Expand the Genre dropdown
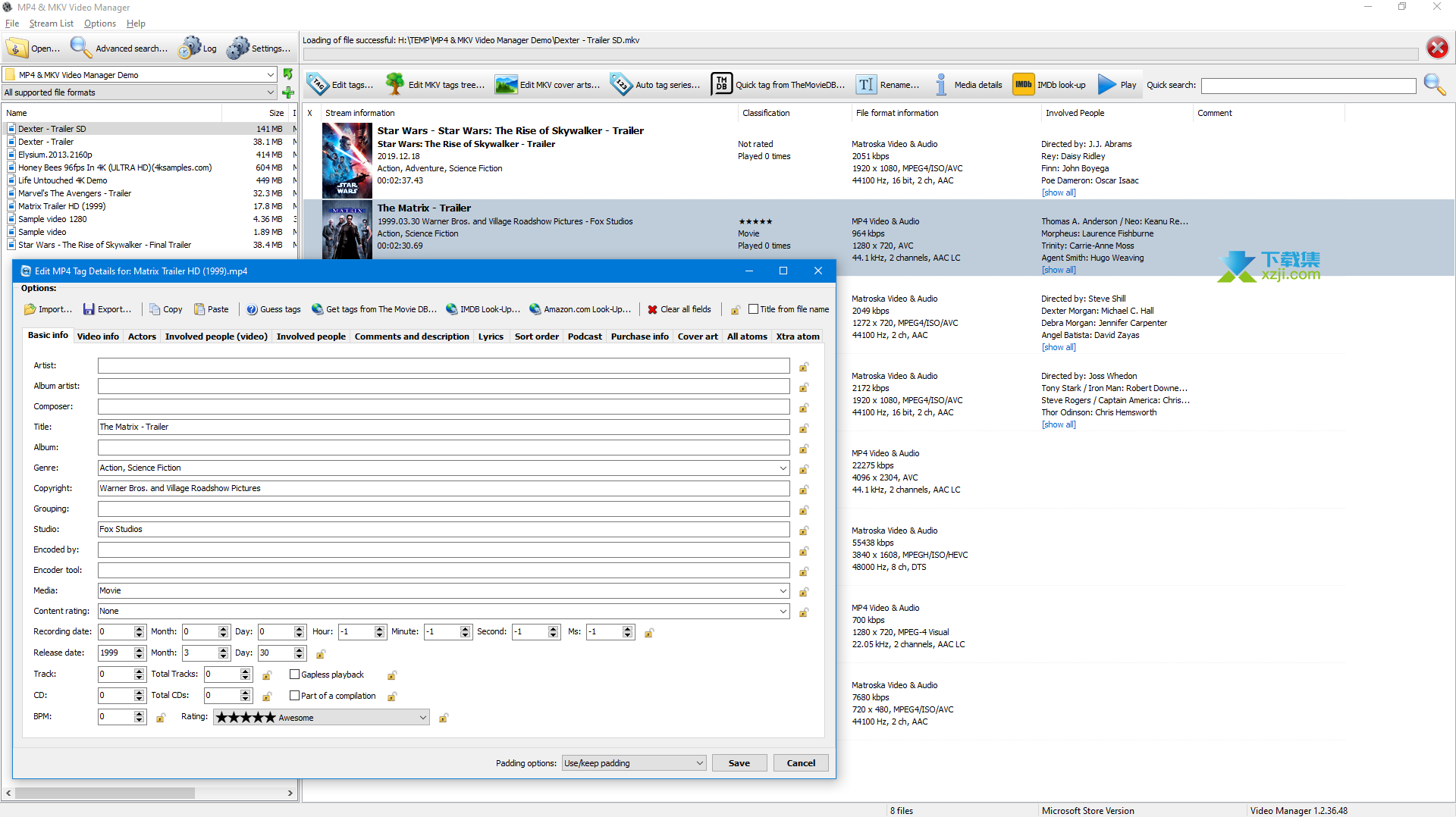This screenshot has width=1456, height=817. [783, 468]
